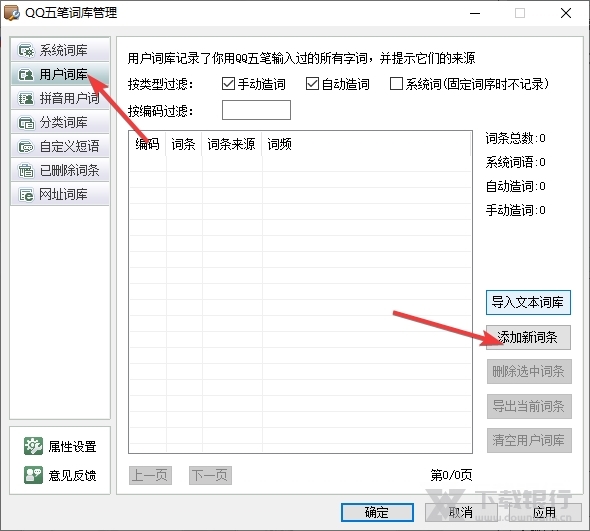Screen dimensions: 590x531
Task: Close the QQ五笔词库管理 window
Action: coord(566,13)
